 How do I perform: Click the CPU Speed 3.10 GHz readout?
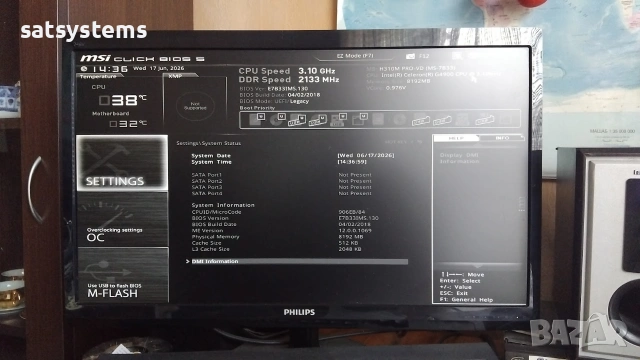point(287,71)
